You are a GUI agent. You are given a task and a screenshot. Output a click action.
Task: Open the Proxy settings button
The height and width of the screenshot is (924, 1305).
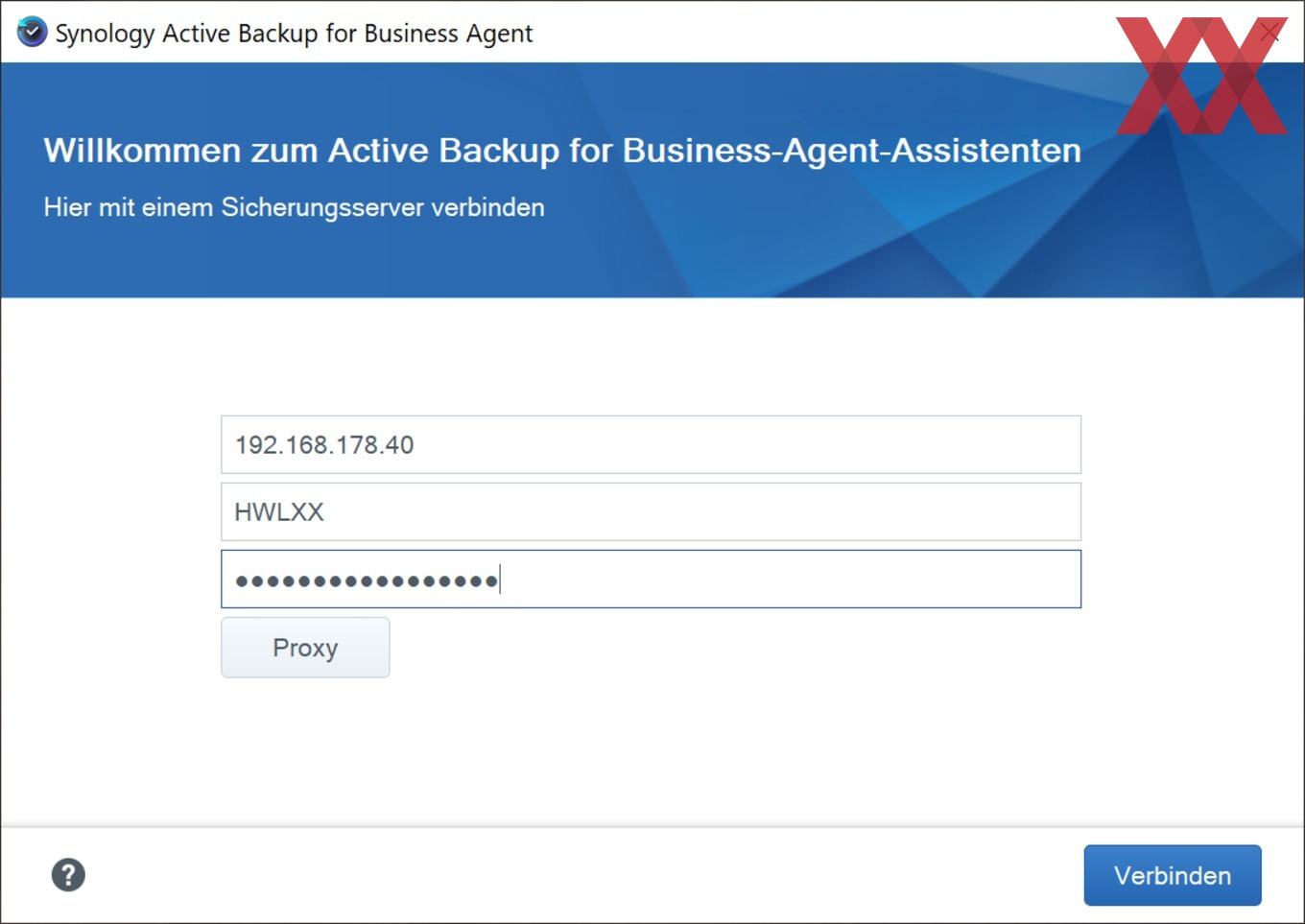305,648
